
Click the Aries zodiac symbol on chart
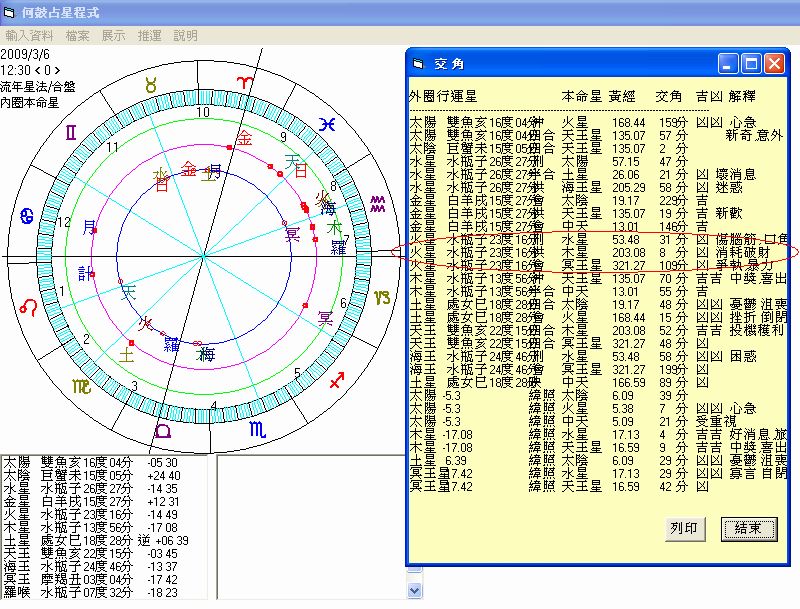[x=244, y=80]
